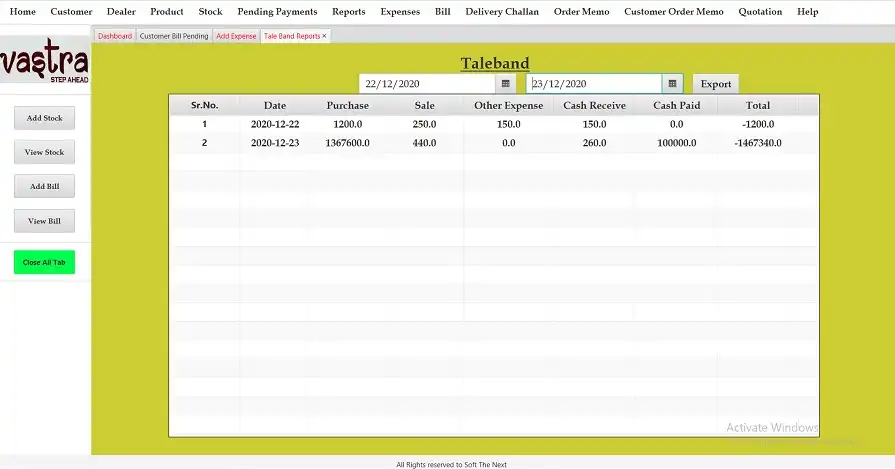The height and width of the screenshot is (469, 895).
Task: Expand the Reports menu
Action: (x=348, y=12)
